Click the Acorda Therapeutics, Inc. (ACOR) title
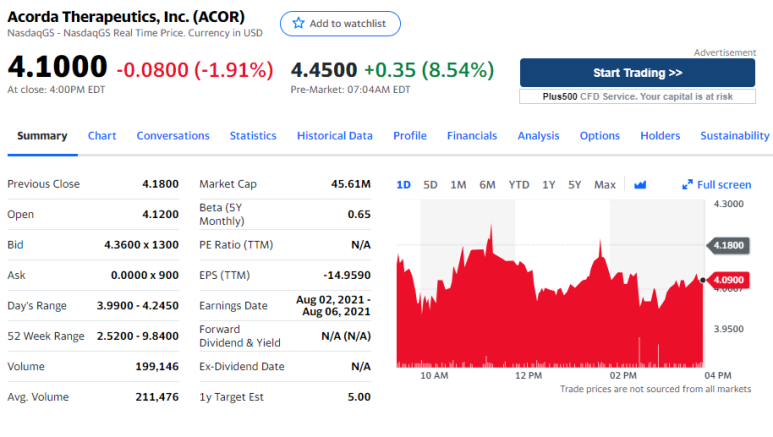773x437 pixels. pos(126,17)
